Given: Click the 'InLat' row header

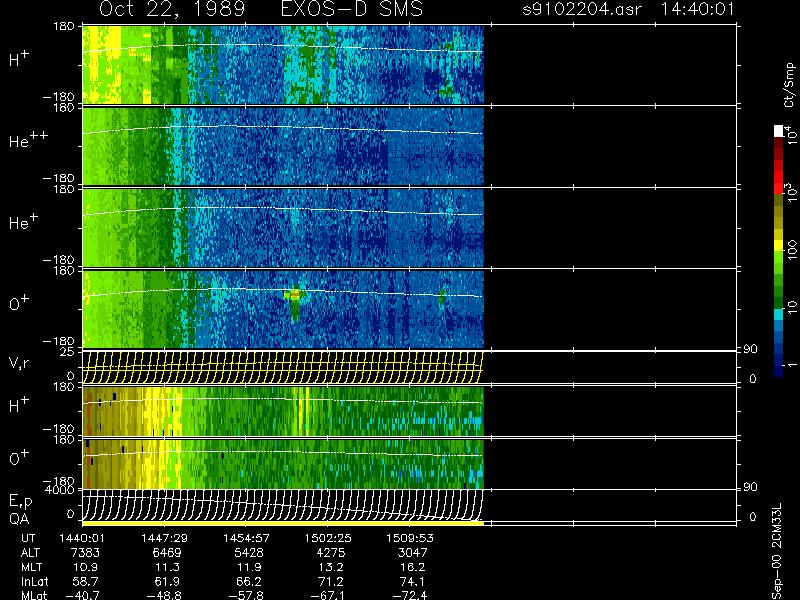Looking at the screenshot, I should (35, 581).
